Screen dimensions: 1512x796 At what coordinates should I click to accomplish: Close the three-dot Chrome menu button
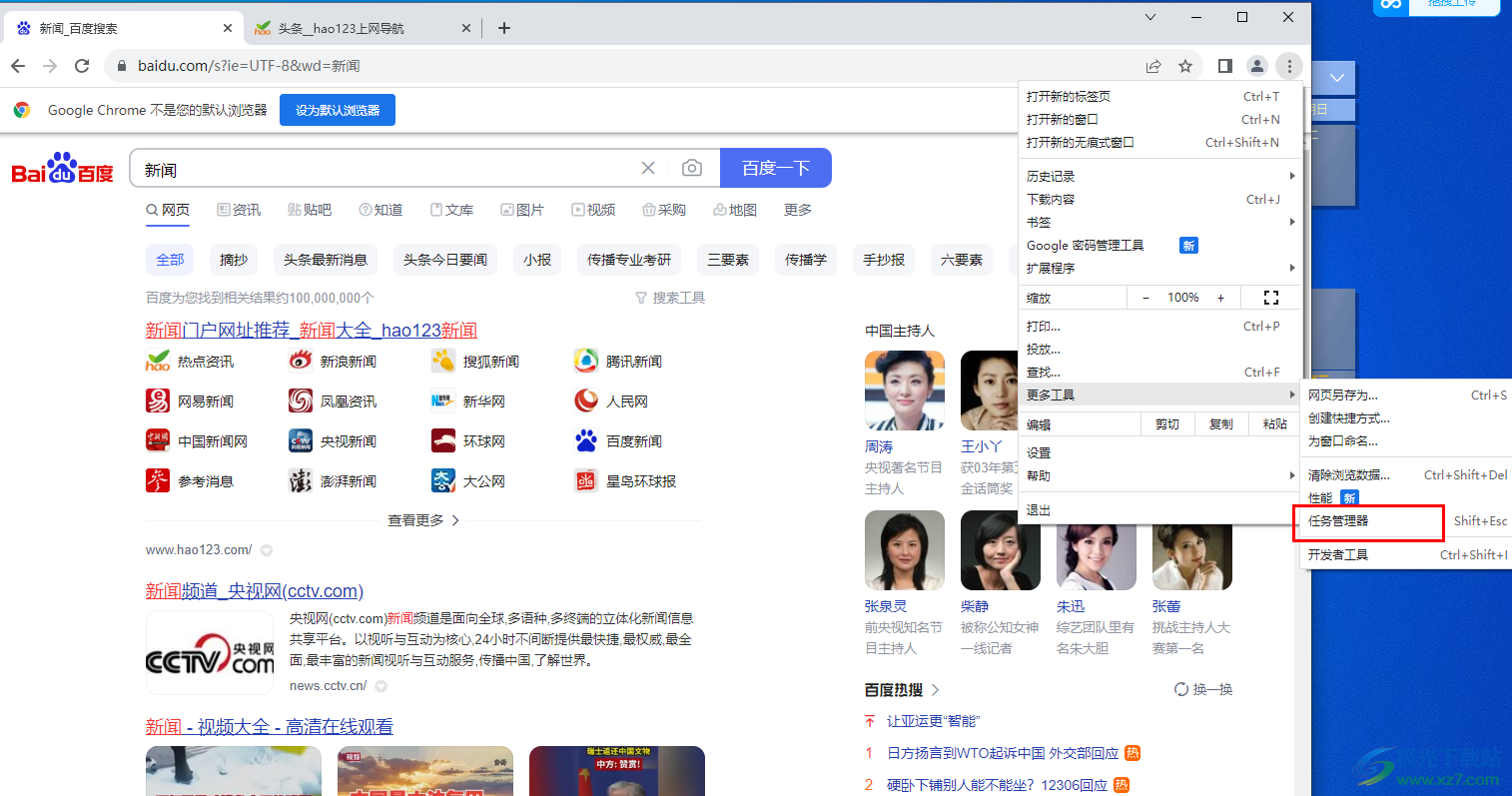tap(1289, 66)
